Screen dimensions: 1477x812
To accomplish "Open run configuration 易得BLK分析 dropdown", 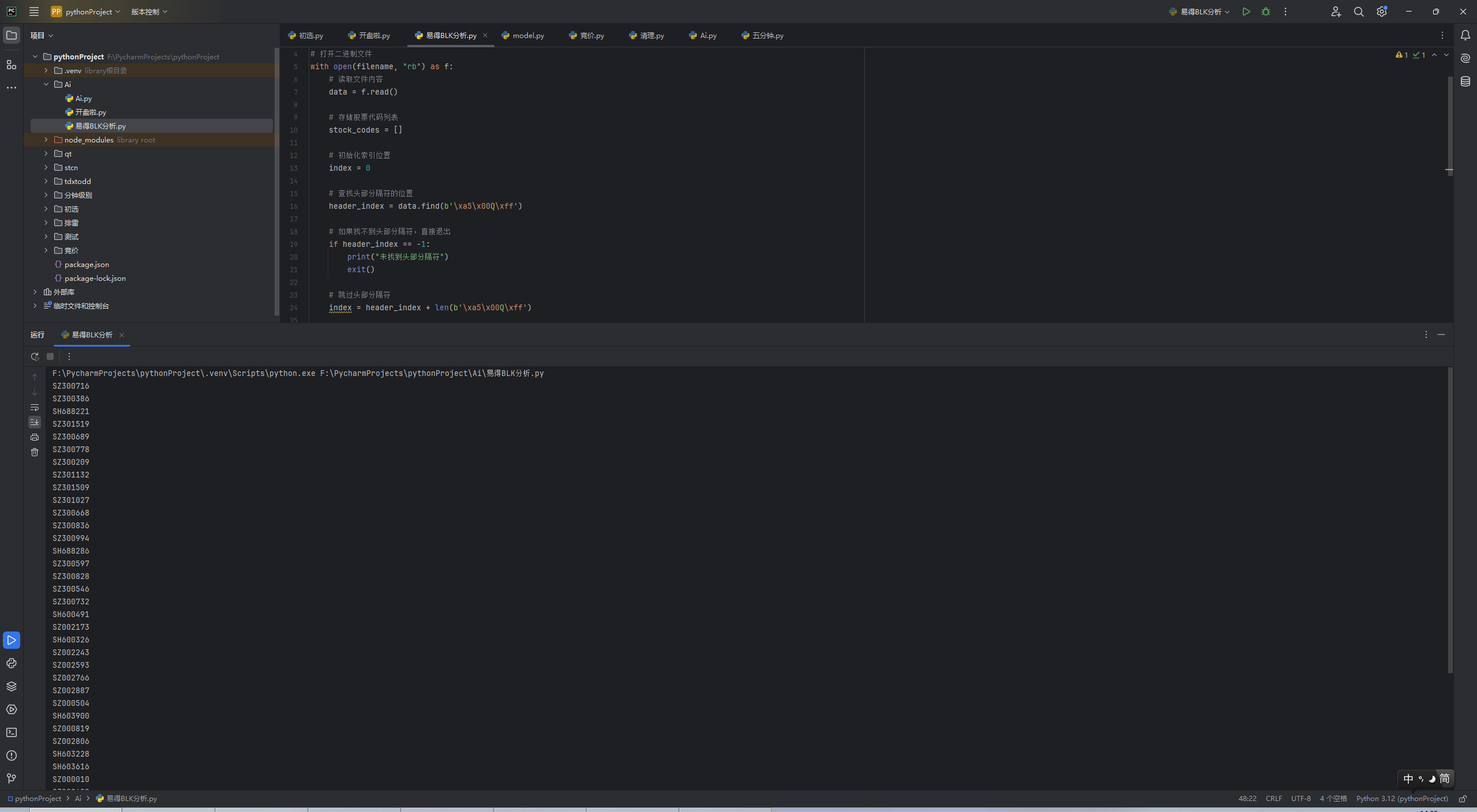I will pos(1199,12).
